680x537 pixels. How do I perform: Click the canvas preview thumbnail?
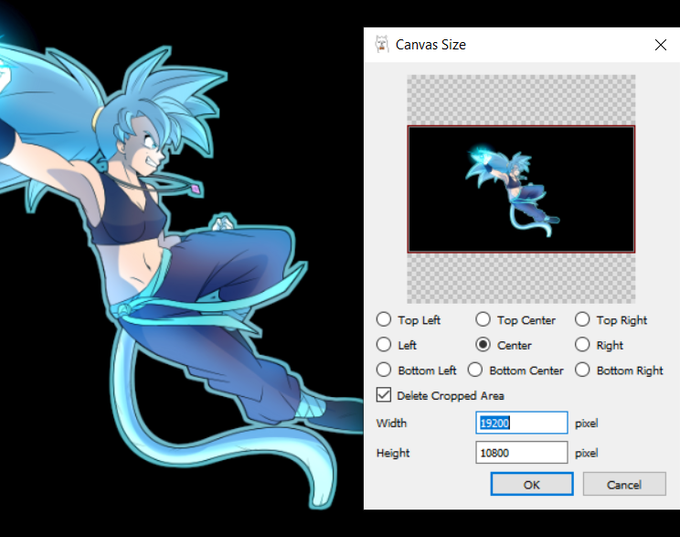coord(521,189)
